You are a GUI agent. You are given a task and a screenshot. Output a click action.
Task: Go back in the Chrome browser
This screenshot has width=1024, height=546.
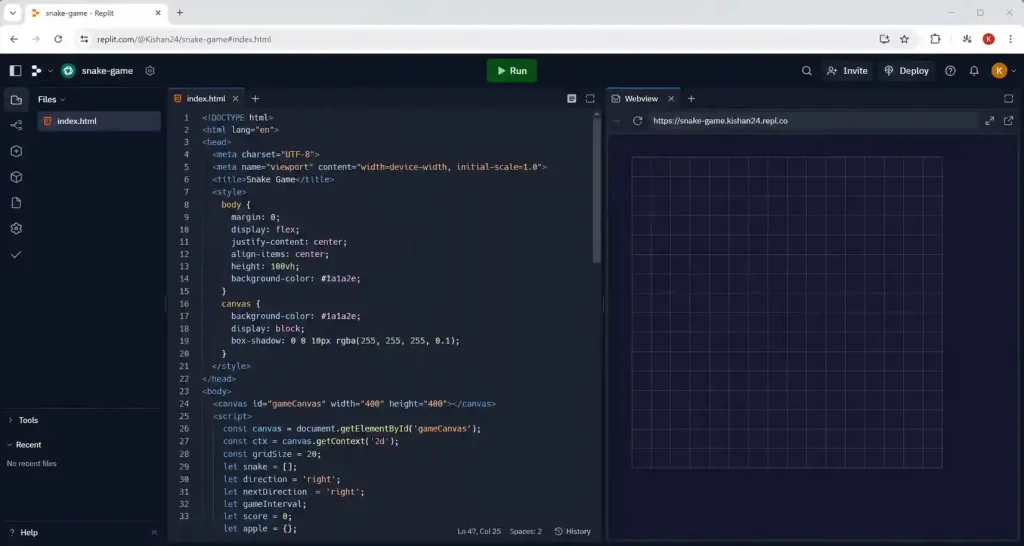coord(14,39)
